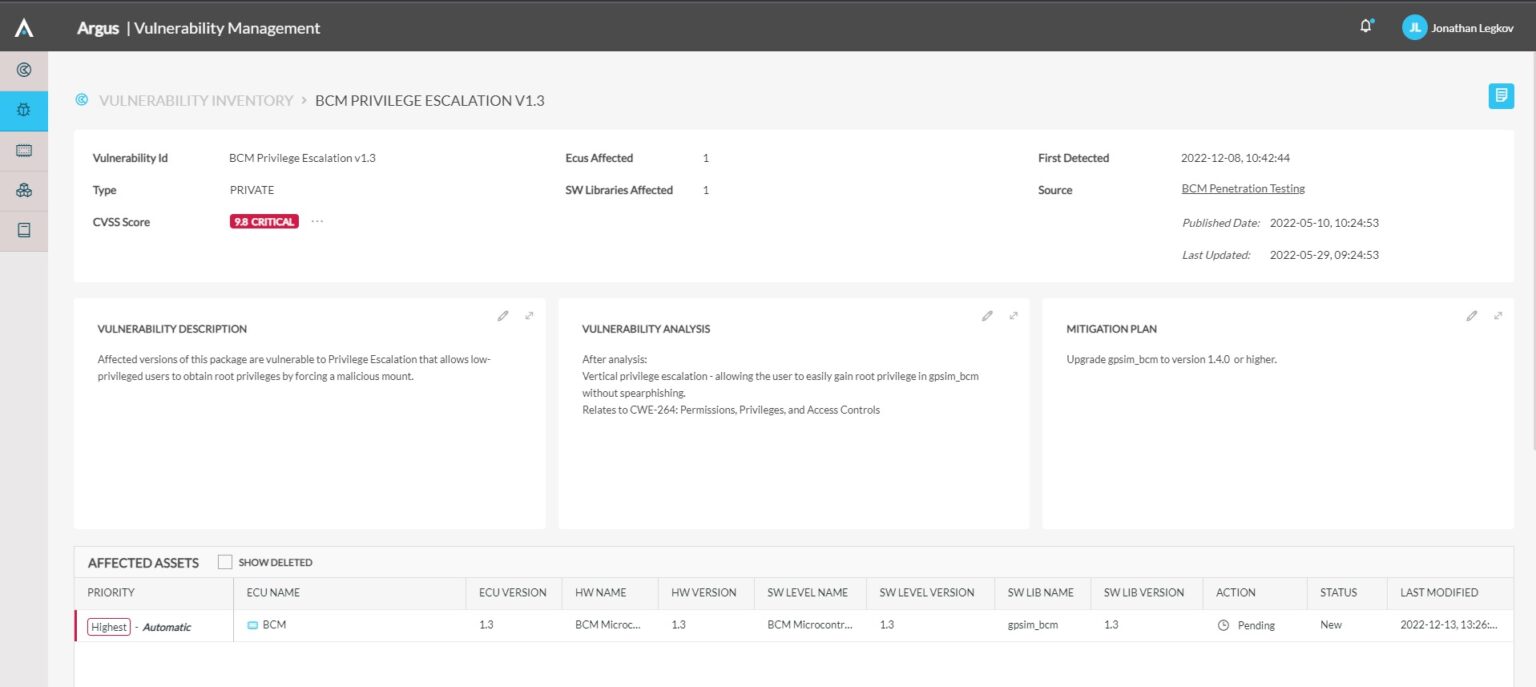The image size is (1536, 687).
Task: Sort by SW Lib Name column header
Action: click(x=1041, y=593)
